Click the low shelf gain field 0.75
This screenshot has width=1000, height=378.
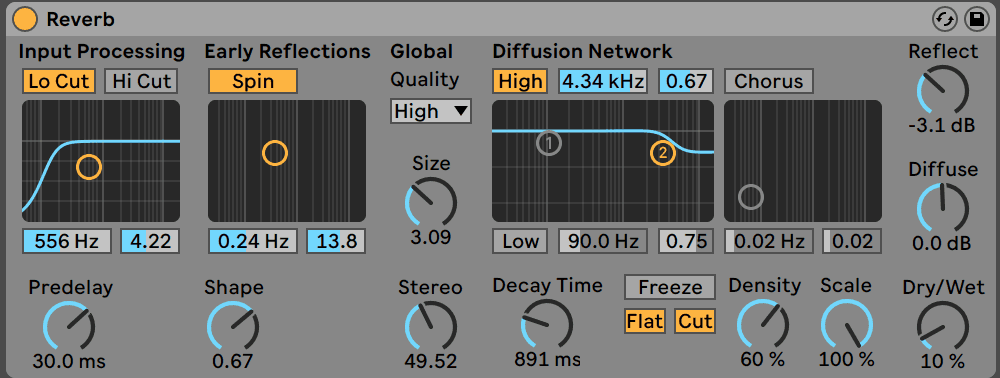[686, 241]
